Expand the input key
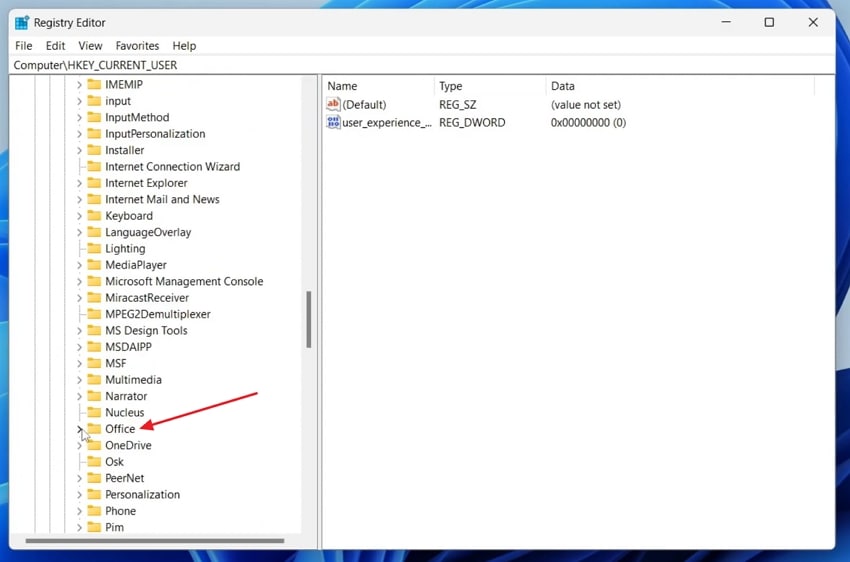 (x=79, y=101)
